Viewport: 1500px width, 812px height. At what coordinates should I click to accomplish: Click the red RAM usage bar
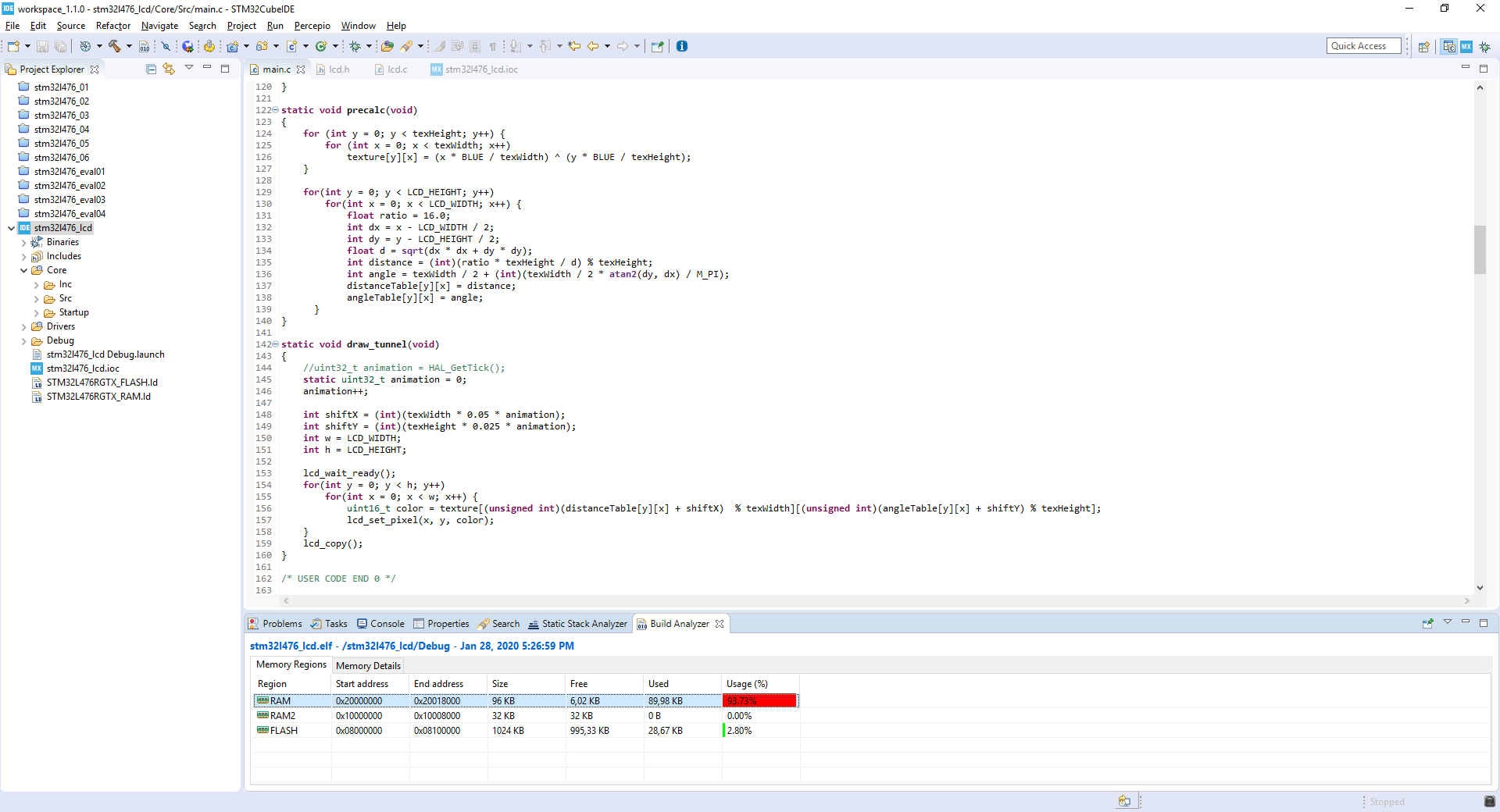pos(759,700)
